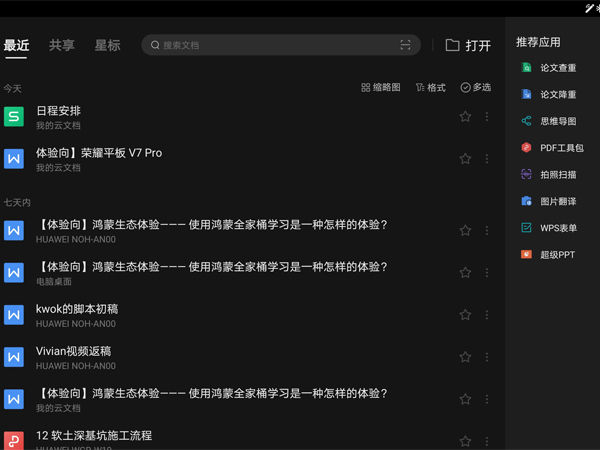Launch the 拍照扫描 scanner app
This screenshot has height=450, width=600.
pyautogui.click(x=549, y=174)
